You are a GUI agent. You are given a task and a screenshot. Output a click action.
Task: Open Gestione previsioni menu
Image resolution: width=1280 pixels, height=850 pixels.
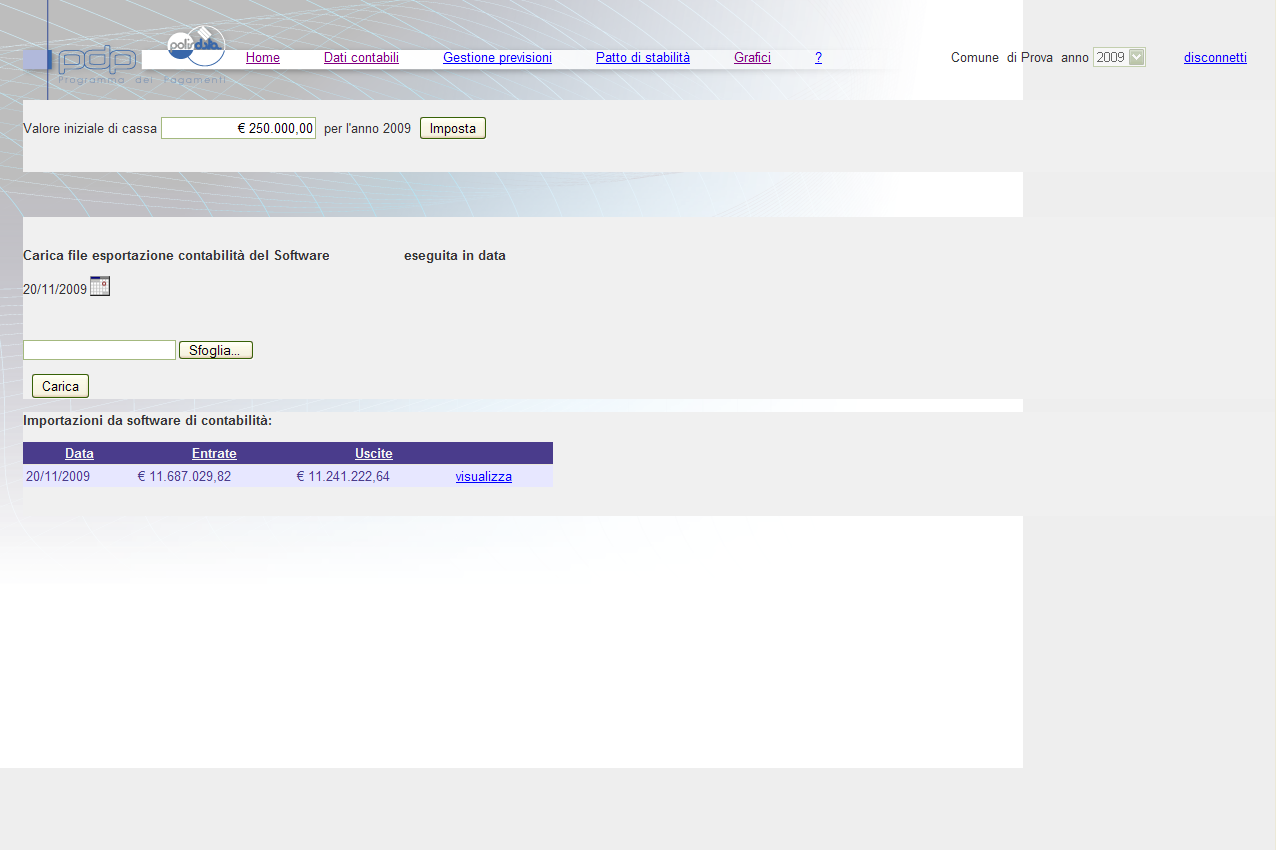497,57
